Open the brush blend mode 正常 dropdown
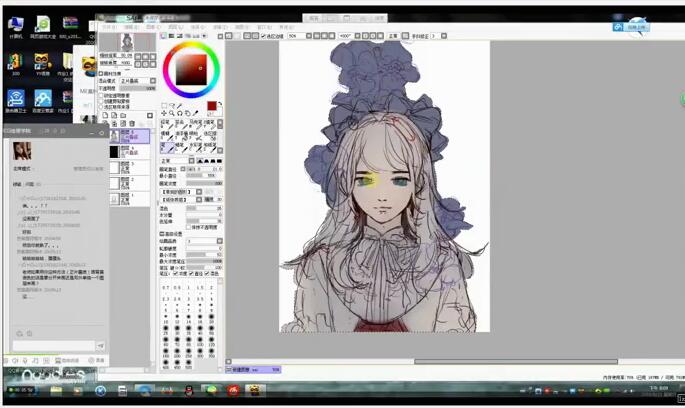Viewport: 685px width, 408px height. (191, 161)
